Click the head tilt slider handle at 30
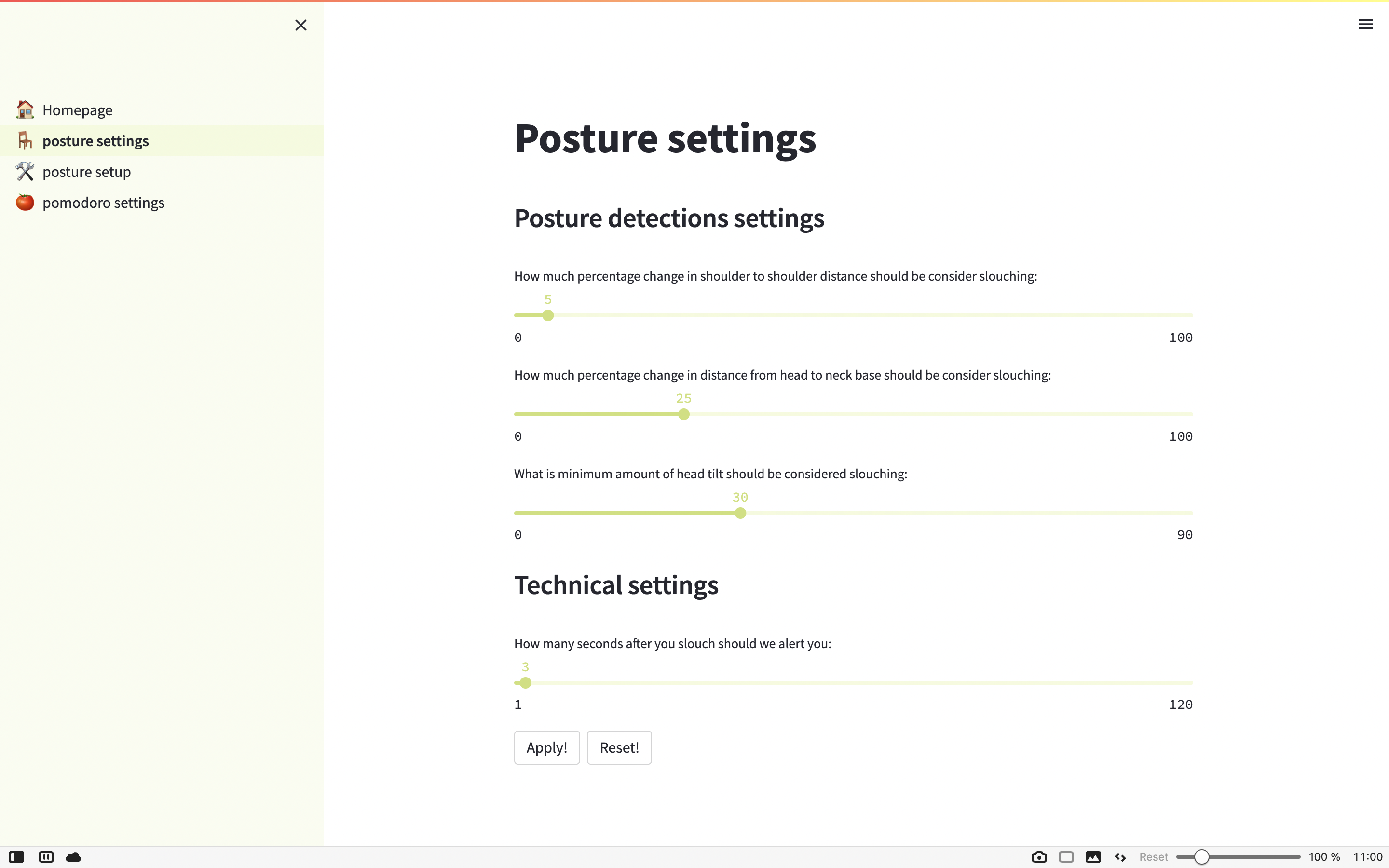1389x868 pixels. point(740,513)
